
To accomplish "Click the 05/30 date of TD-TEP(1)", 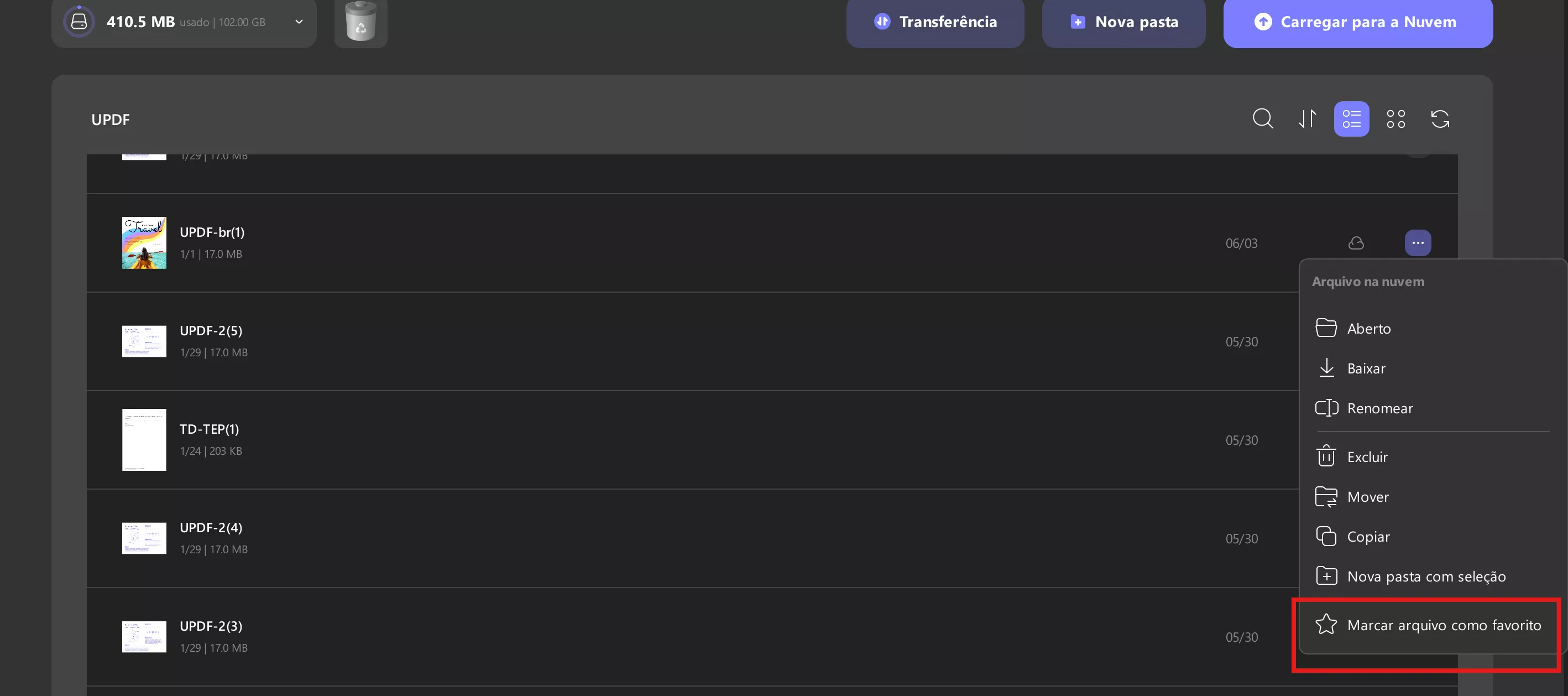I will pos(1241,440).
